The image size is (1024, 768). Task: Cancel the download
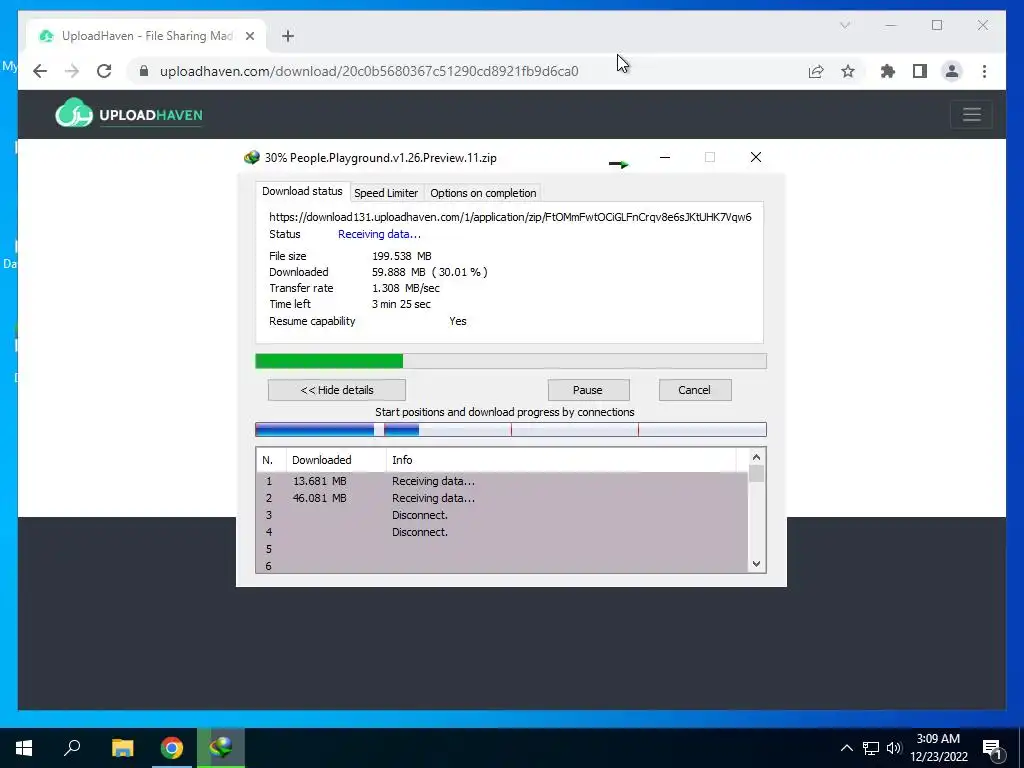694,390
